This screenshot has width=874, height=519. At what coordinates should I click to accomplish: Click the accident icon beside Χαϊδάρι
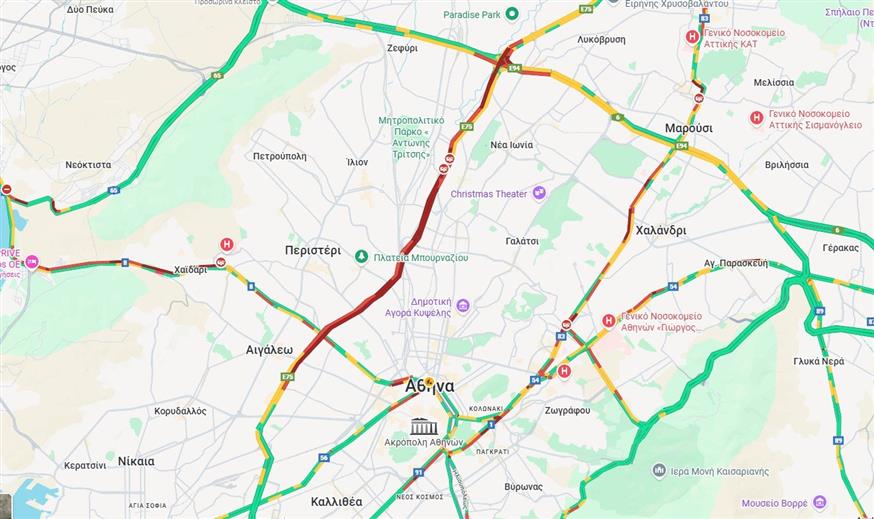[221, 262]
